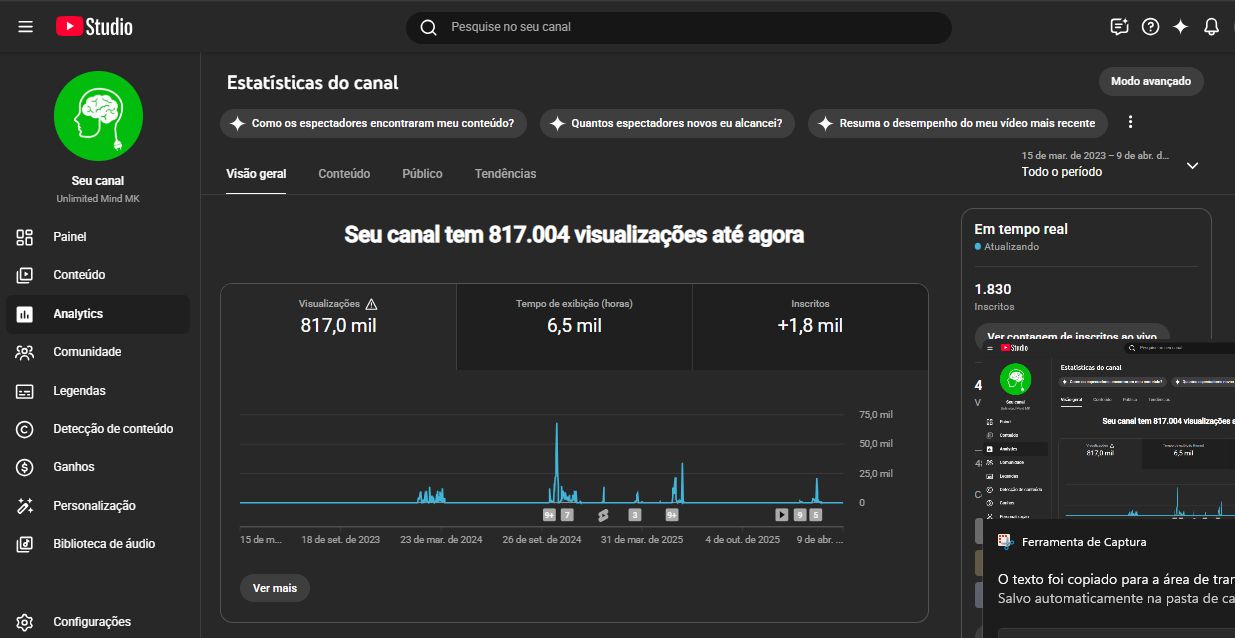Click the Estatísticas do canal title

tap(313, 83)
